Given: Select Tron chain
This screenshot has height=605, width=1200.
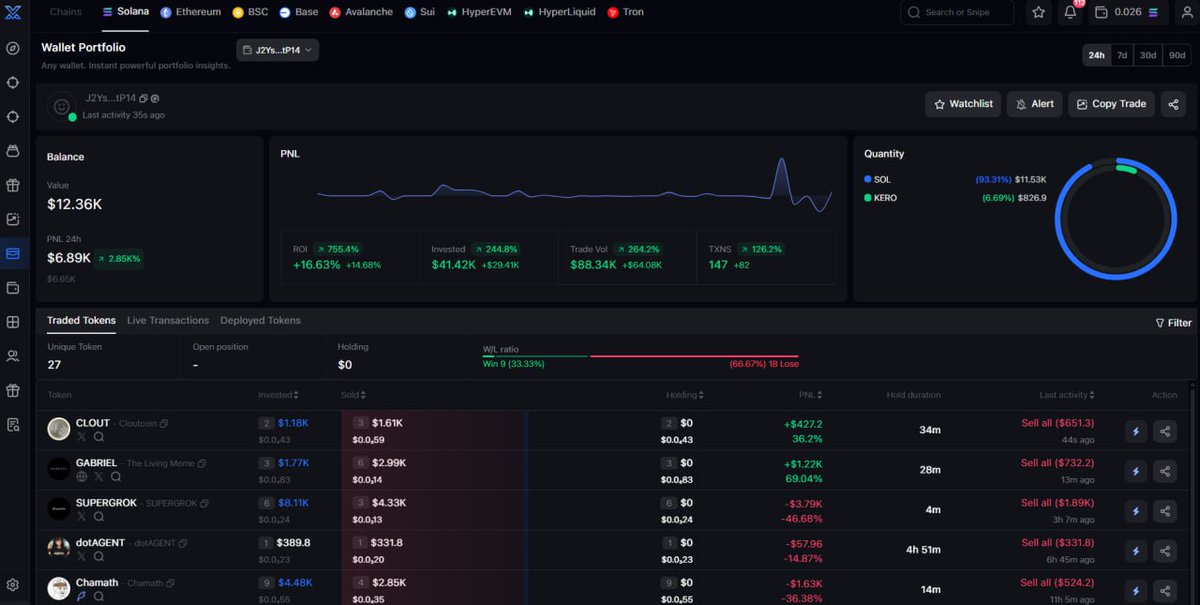Looking at the screenshot, I should point(625,12).
